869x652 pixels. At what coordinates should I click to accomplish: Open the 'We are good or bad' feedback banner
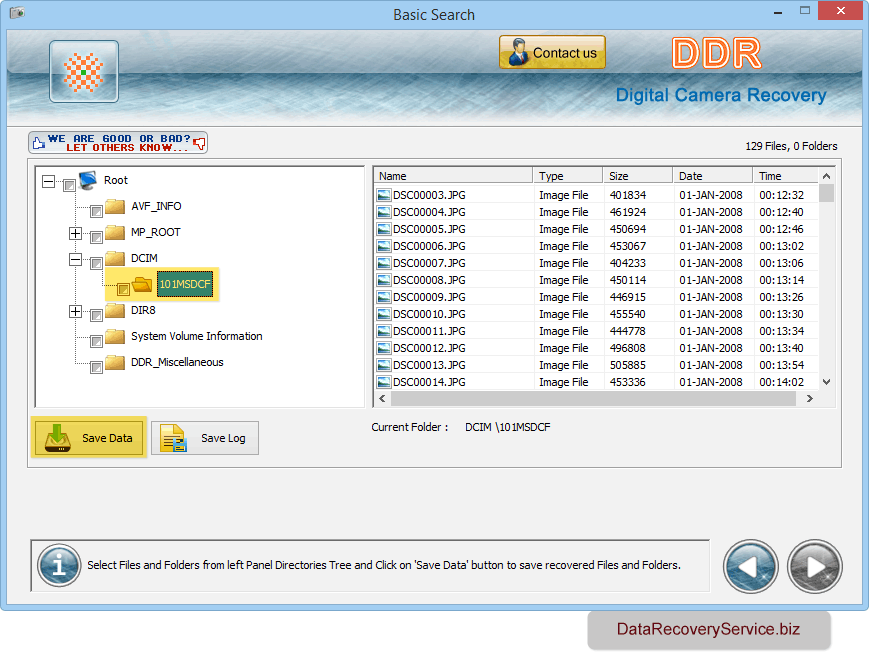point(118,142)
